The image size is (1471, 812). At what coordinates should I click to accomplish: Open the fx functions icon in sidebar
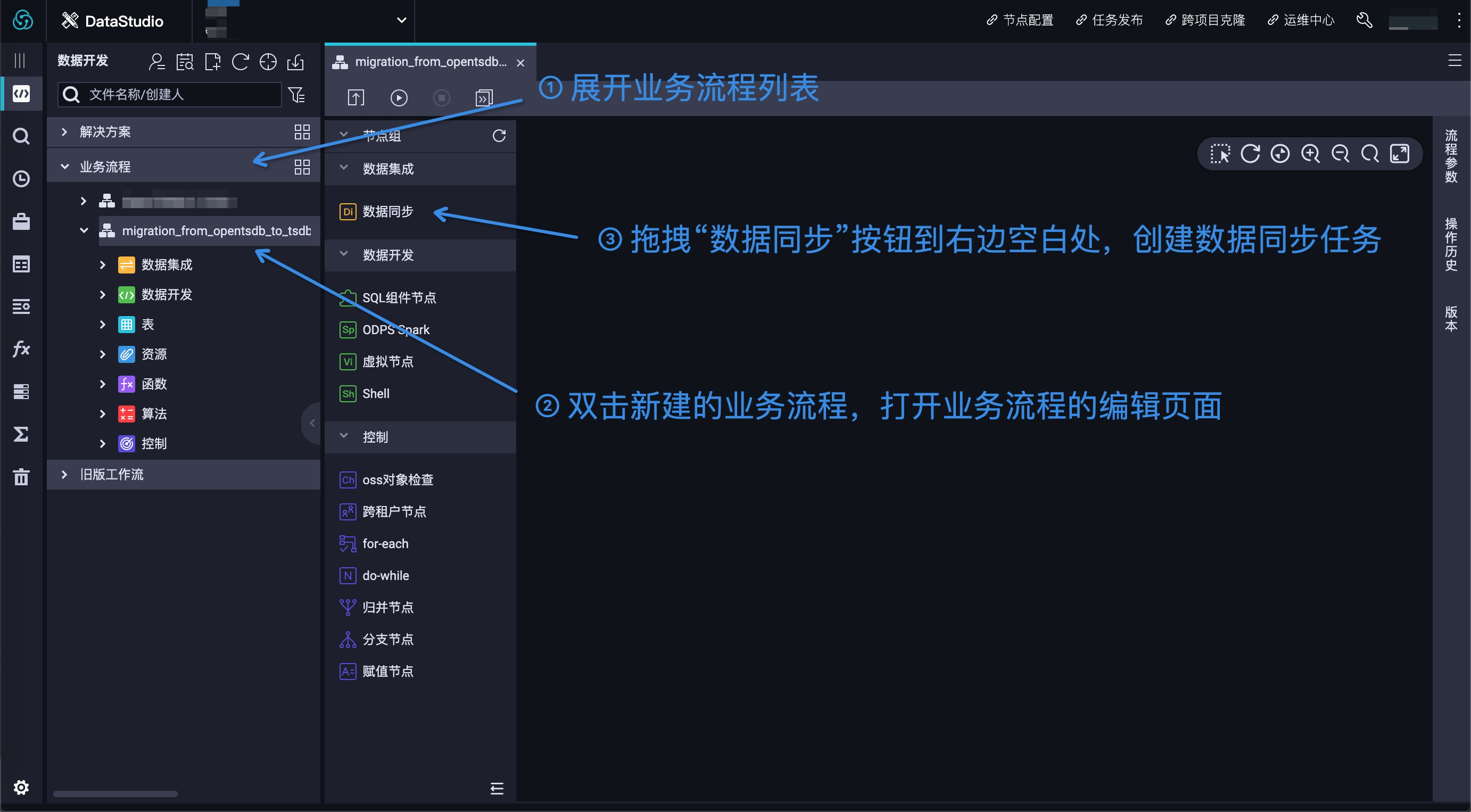pos(21,349)
